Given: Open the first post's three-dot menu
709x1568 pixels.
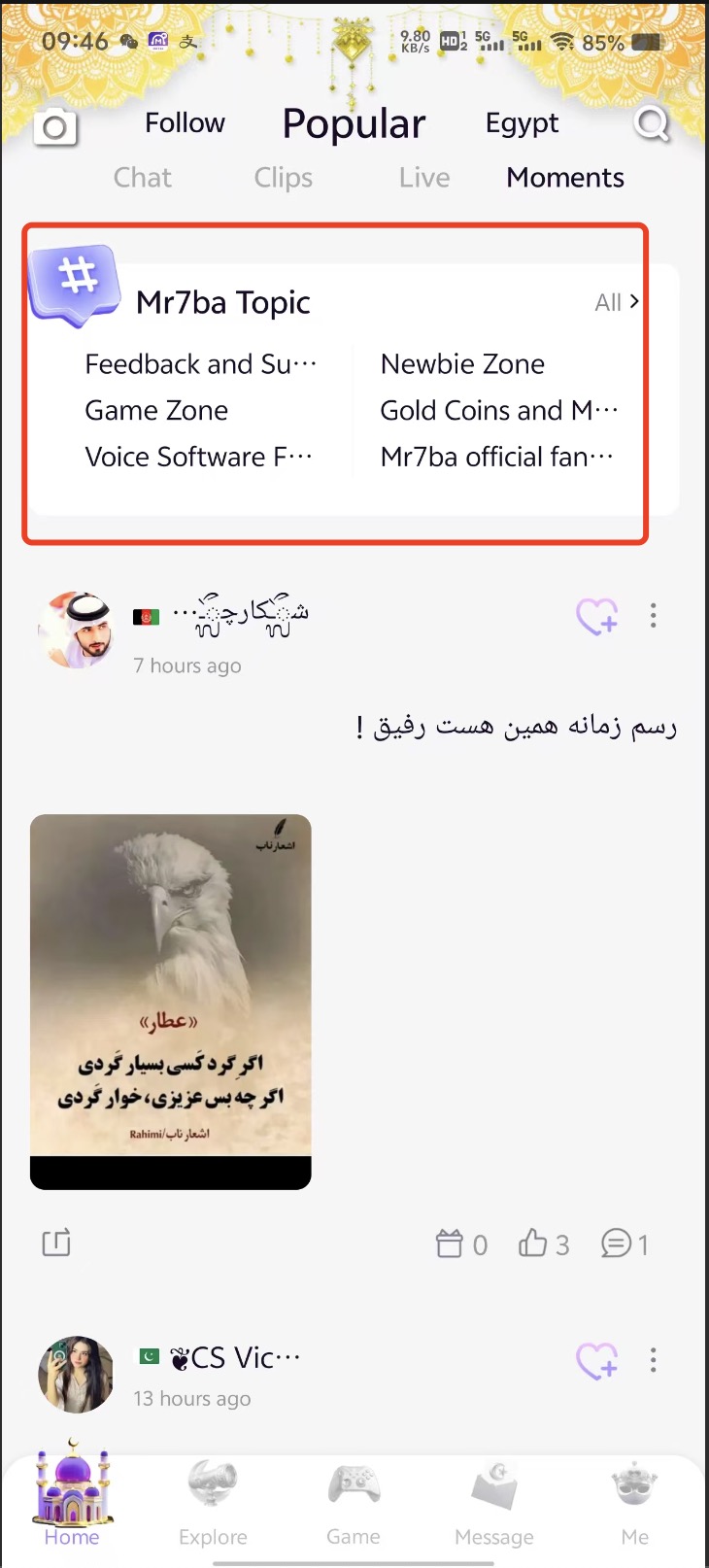Looking at the screenshot, I should pyautogui.click(x=654, y=615).
